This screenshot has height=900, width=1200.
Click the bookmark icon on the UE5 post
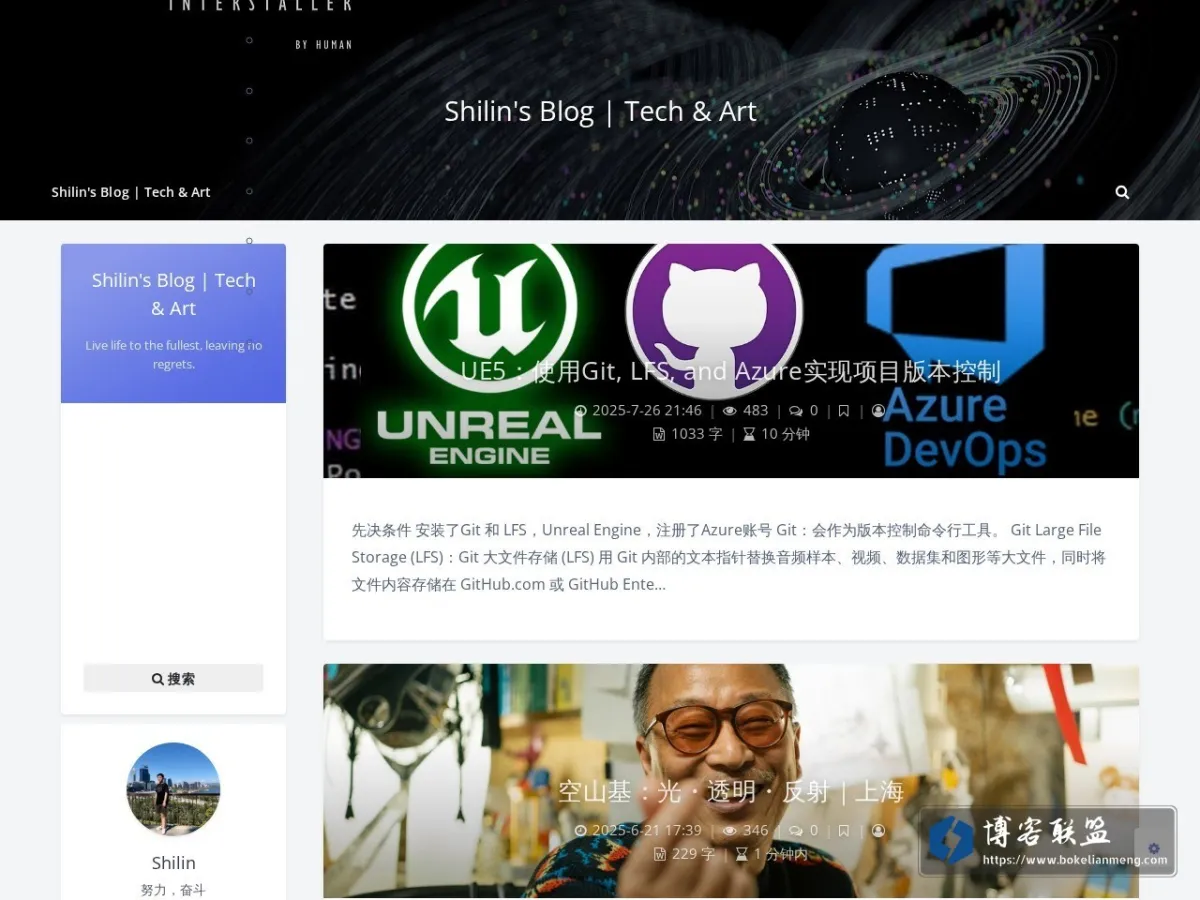[x=844, y=410]
